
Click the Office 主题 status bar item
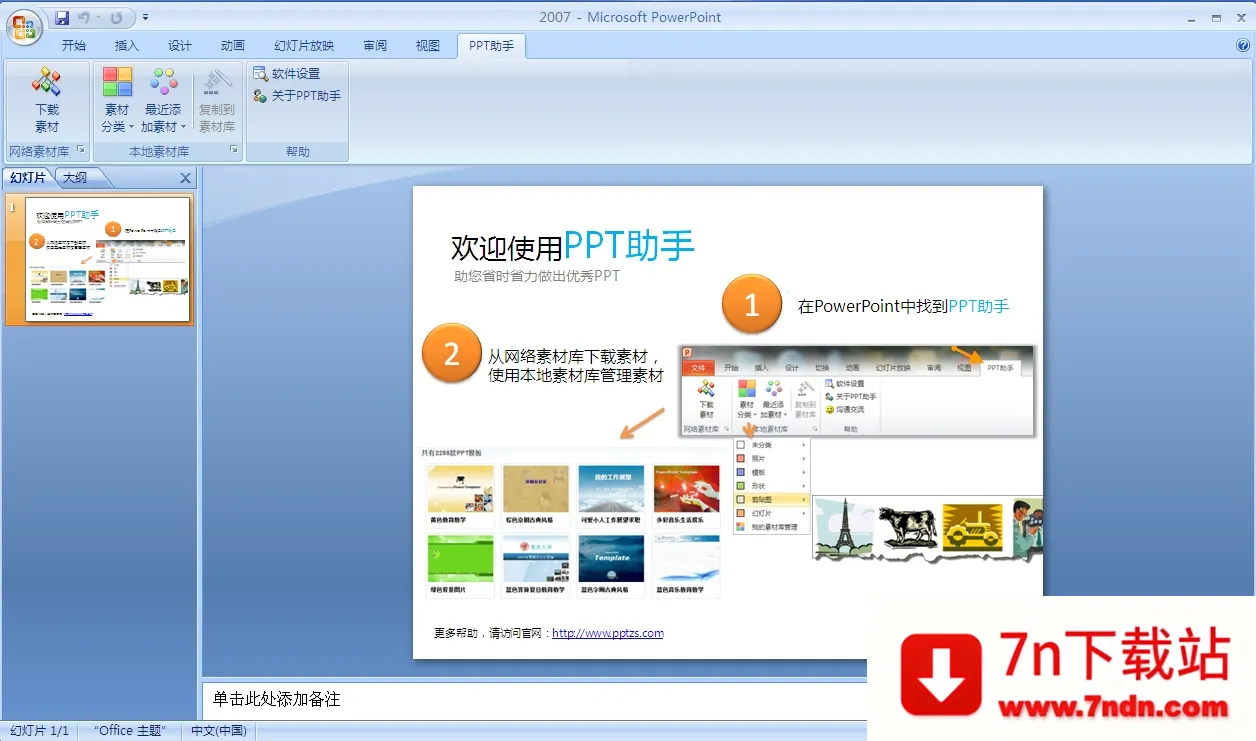pyautogui.click(x=128, y=730)
